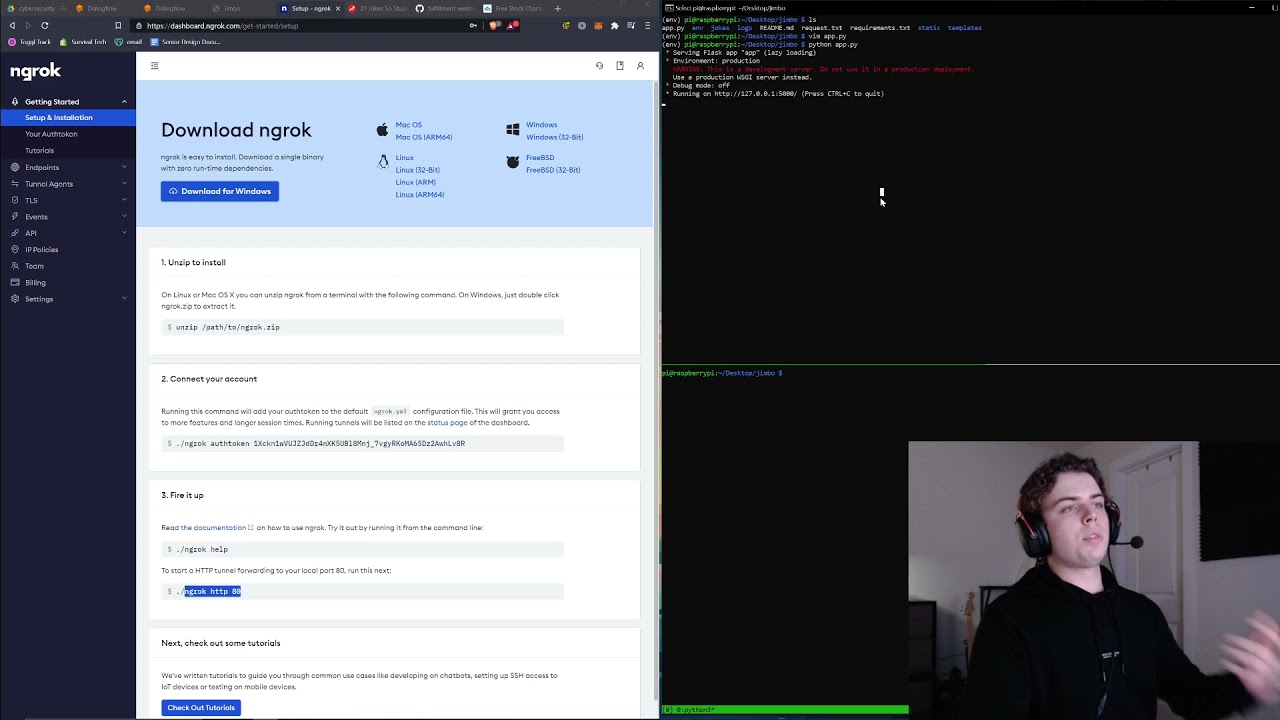Viewport: 1280px width, 720px height.
Task: Open the Linux (ARM) download link
Action: (x=415, y=182)
